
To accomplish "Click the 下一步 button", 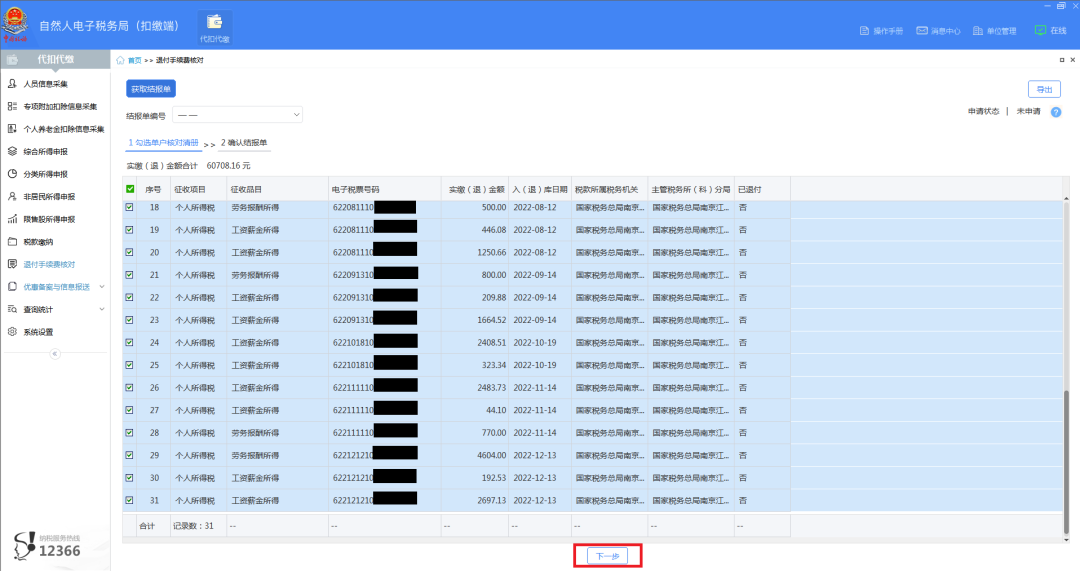I will click(x=607, y=556).
